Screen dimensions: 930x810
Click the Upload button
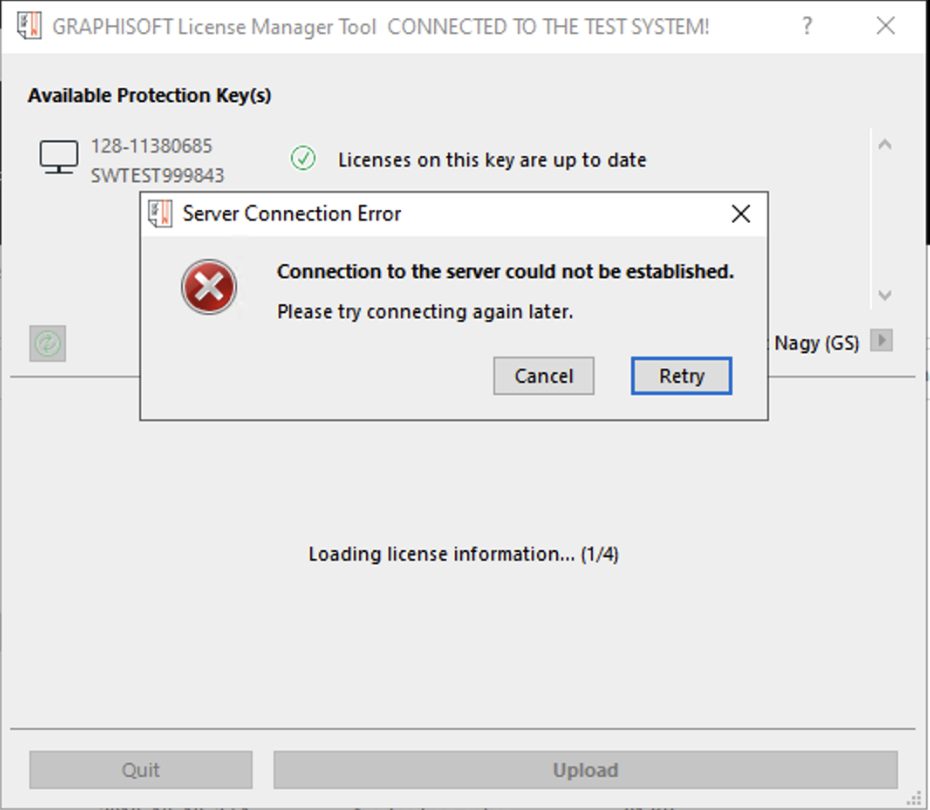585,770
